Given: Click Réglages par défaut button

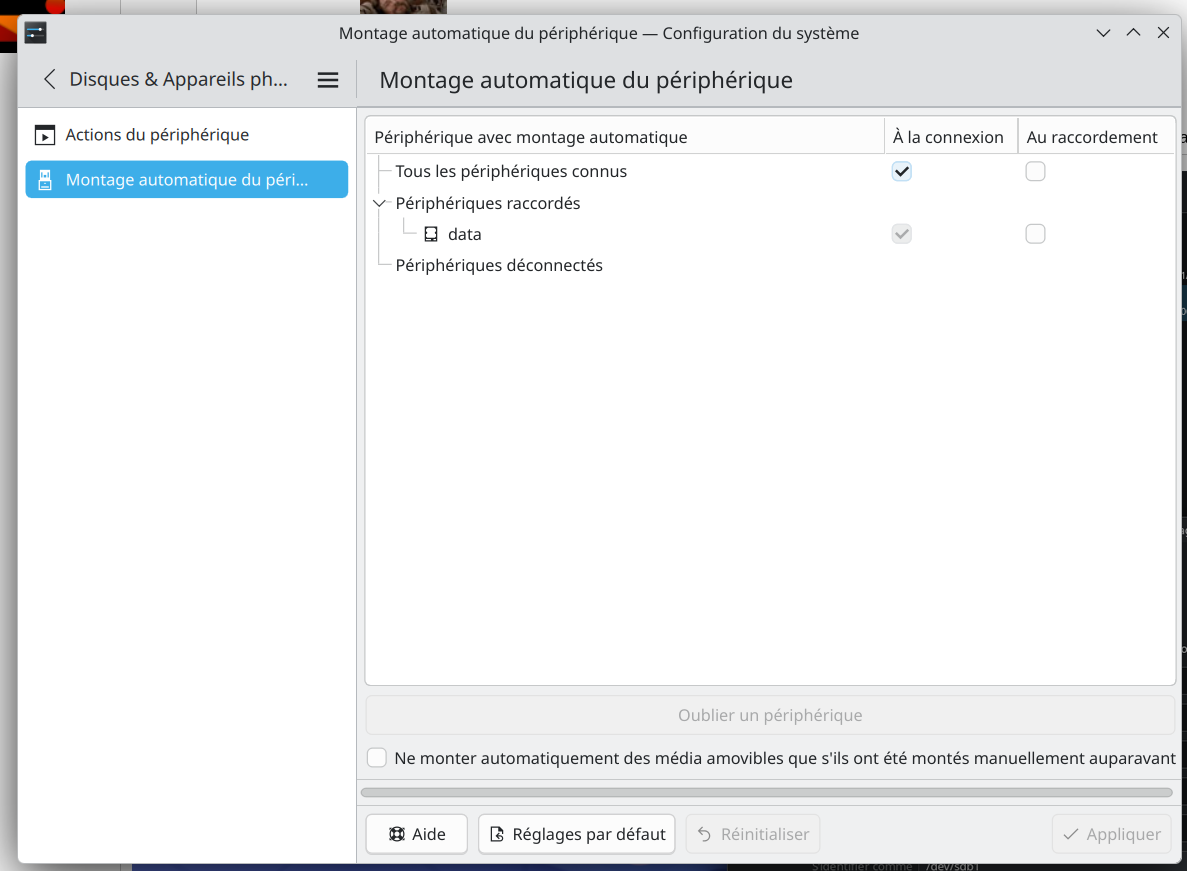Looking at the screenshot, I should (x=577, y=834).
